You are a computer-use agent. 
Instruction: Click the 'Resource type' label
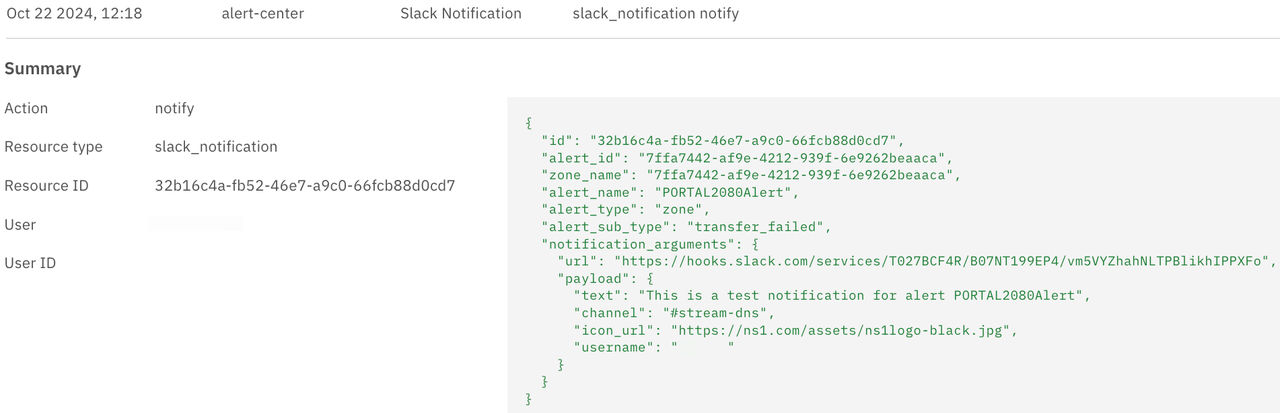coord(54,147)
